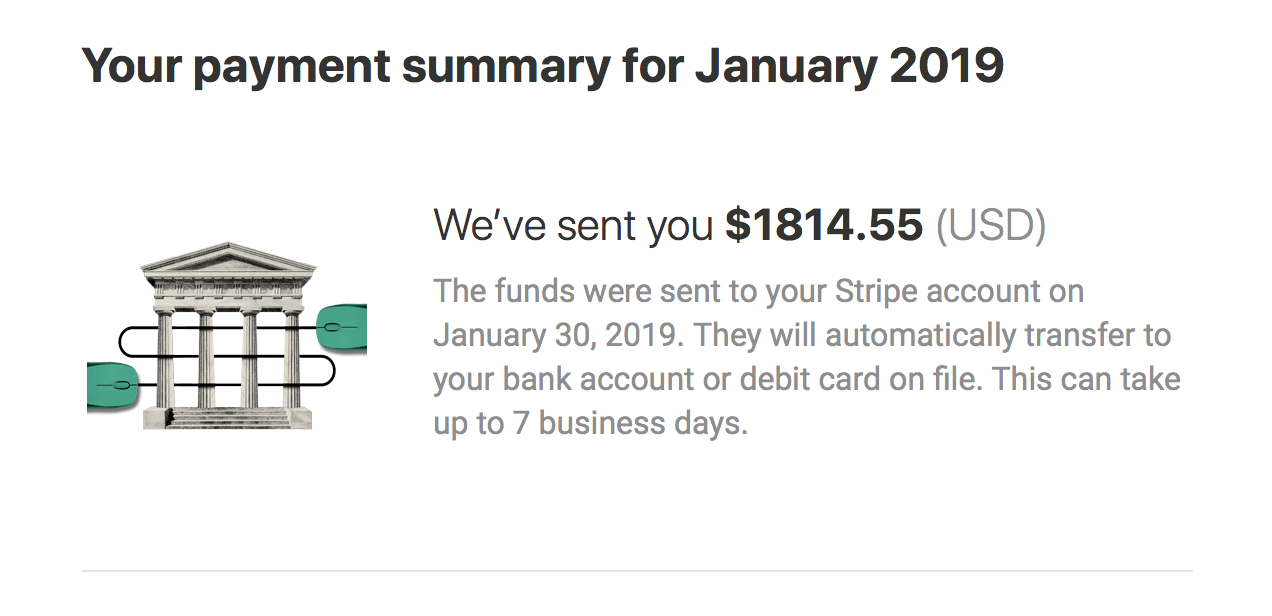Click the green mouse on the illustration's right
Viewport: 1272px width, 616px height.
click(x=343, y=326)
